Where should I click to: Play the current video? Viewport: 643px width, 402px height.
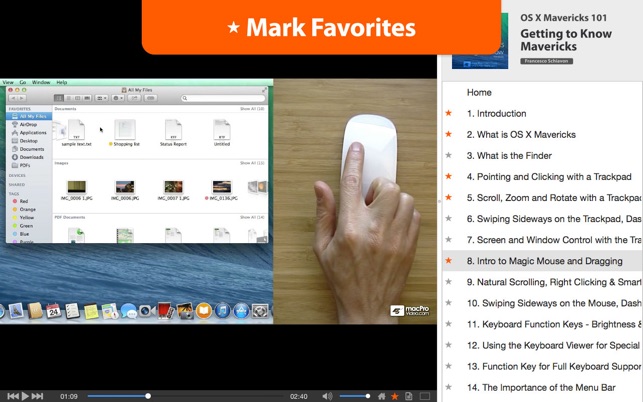pos(25,396)
